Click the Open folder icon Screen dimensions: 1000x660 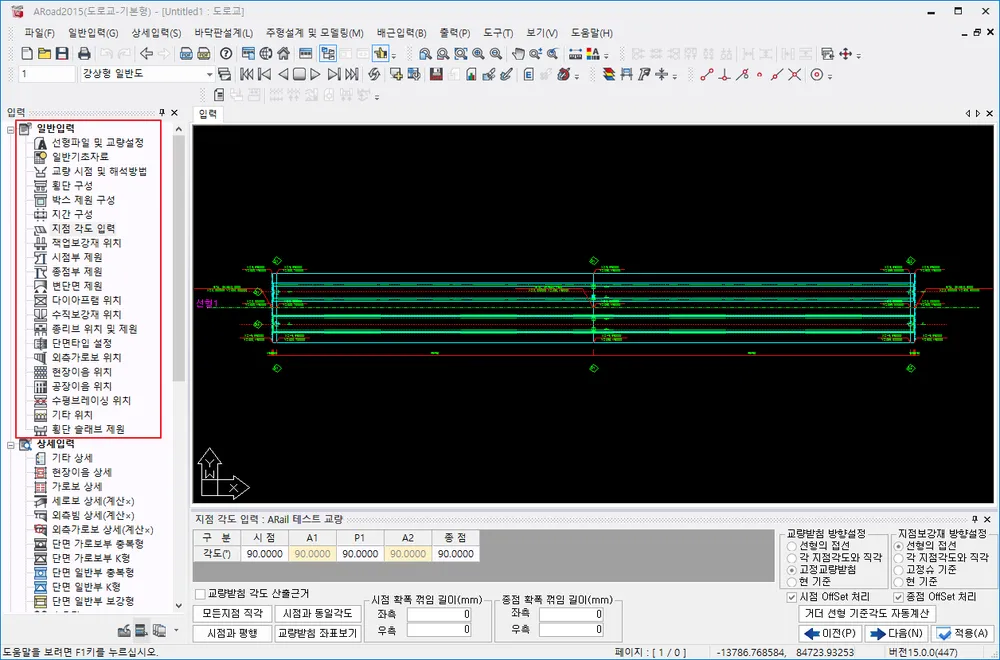click(x=44, y=54)
